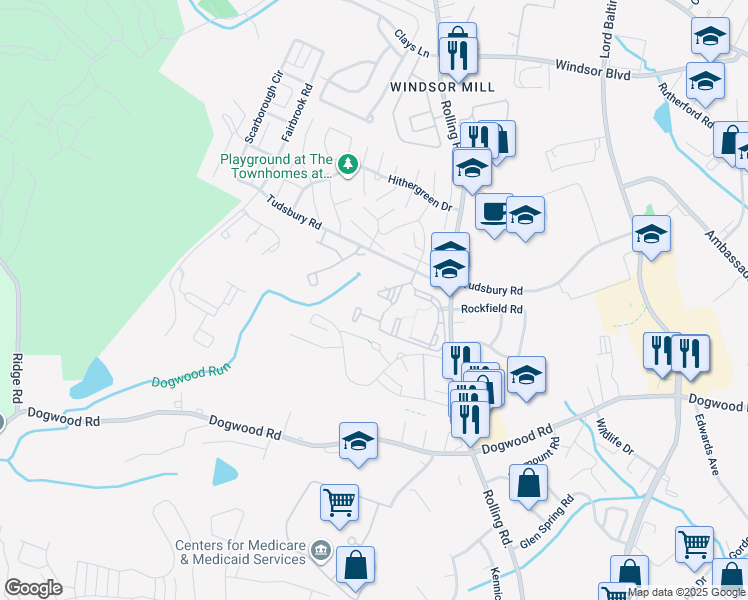Screen dimensions: 748x600
Task: Click the right restaurant marker near Edwards Ave
Action: tap(690, 355)
